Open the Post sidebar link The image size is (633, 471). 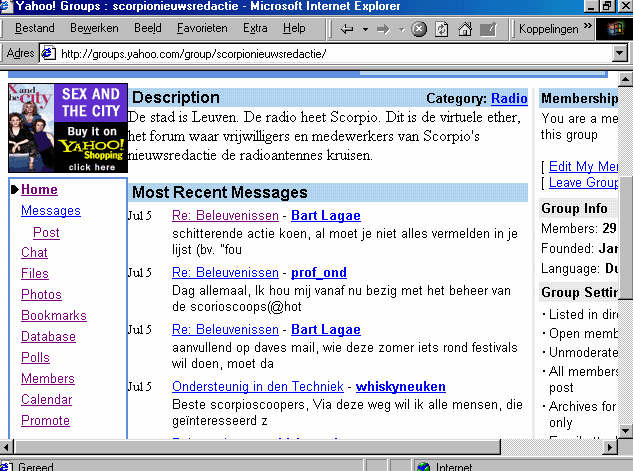pos(46,232)
